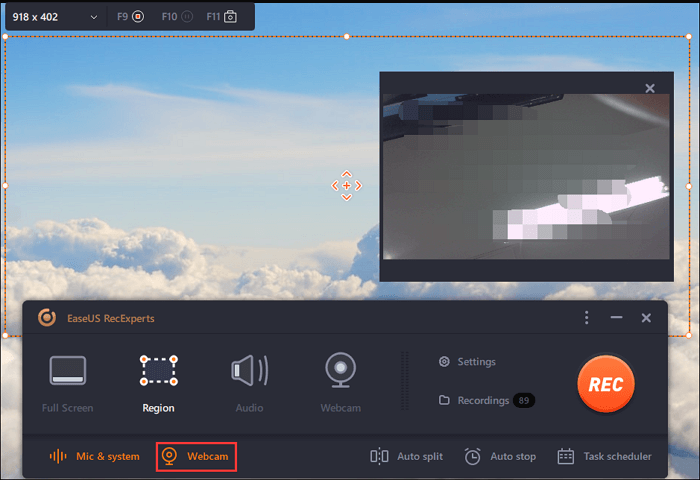Image resolution: width=700 pixels, height=480 pixels.
Task: Click the left-middle region resize handle
Action: (x=5, y=185)
